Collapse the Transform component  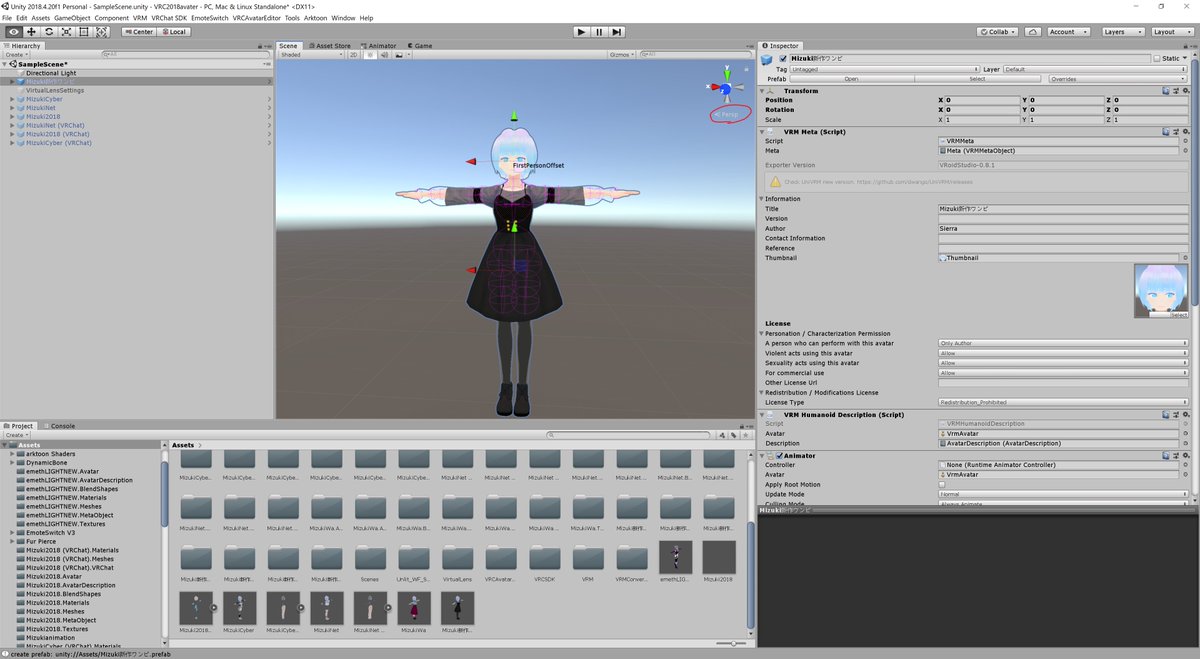[761, 91]
